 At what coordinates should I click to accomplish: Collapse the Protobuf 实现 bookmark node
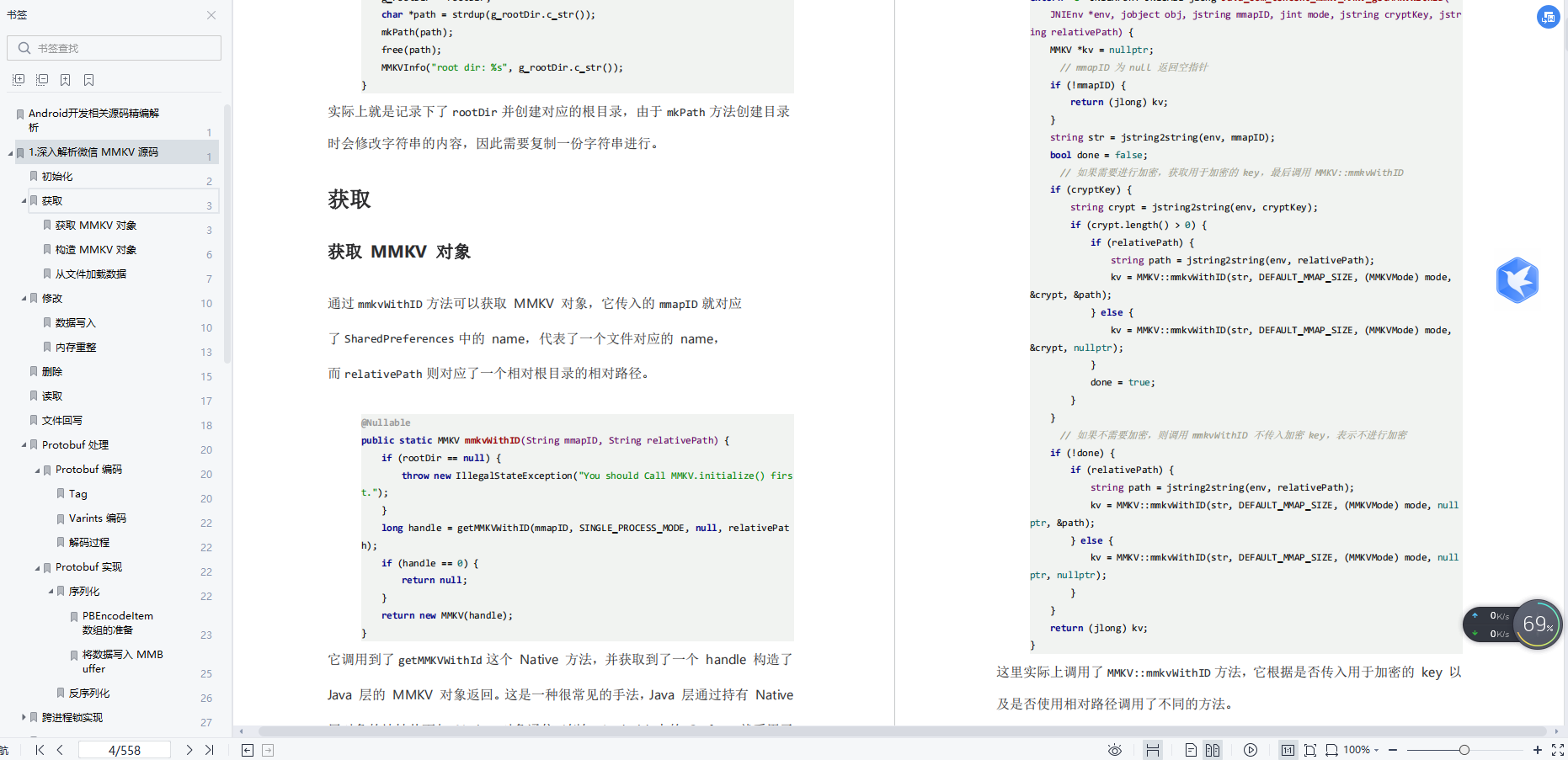pyautogui.click(x=38, y=567)
